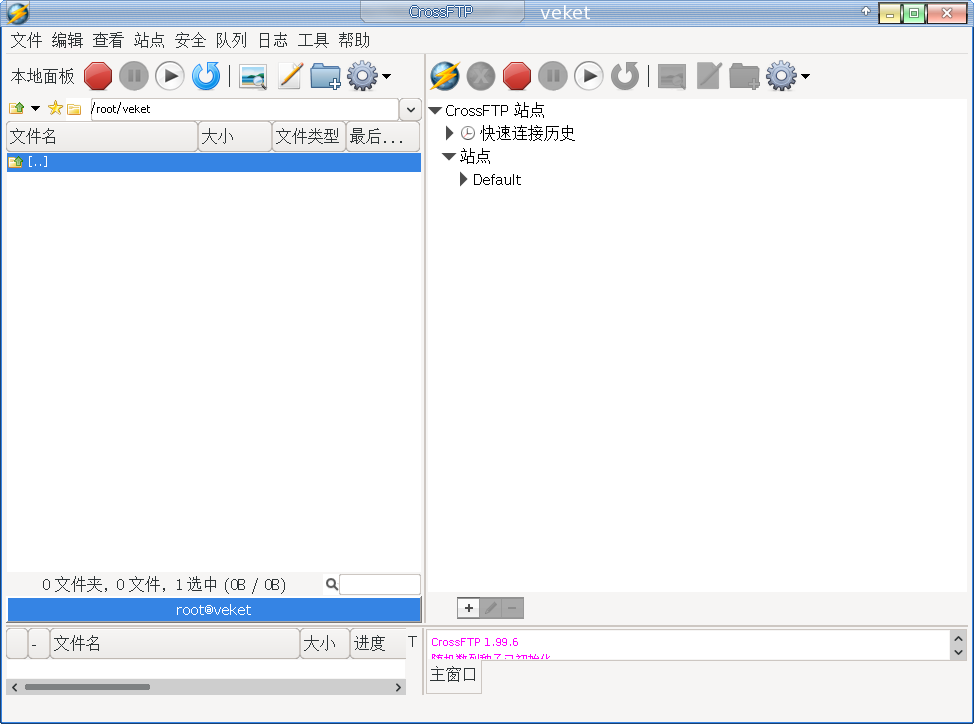This screenshot has height=724, width=974.
Task: Click the local edit pencil icon
Action: pyautogui.click(x=289, y=76)
